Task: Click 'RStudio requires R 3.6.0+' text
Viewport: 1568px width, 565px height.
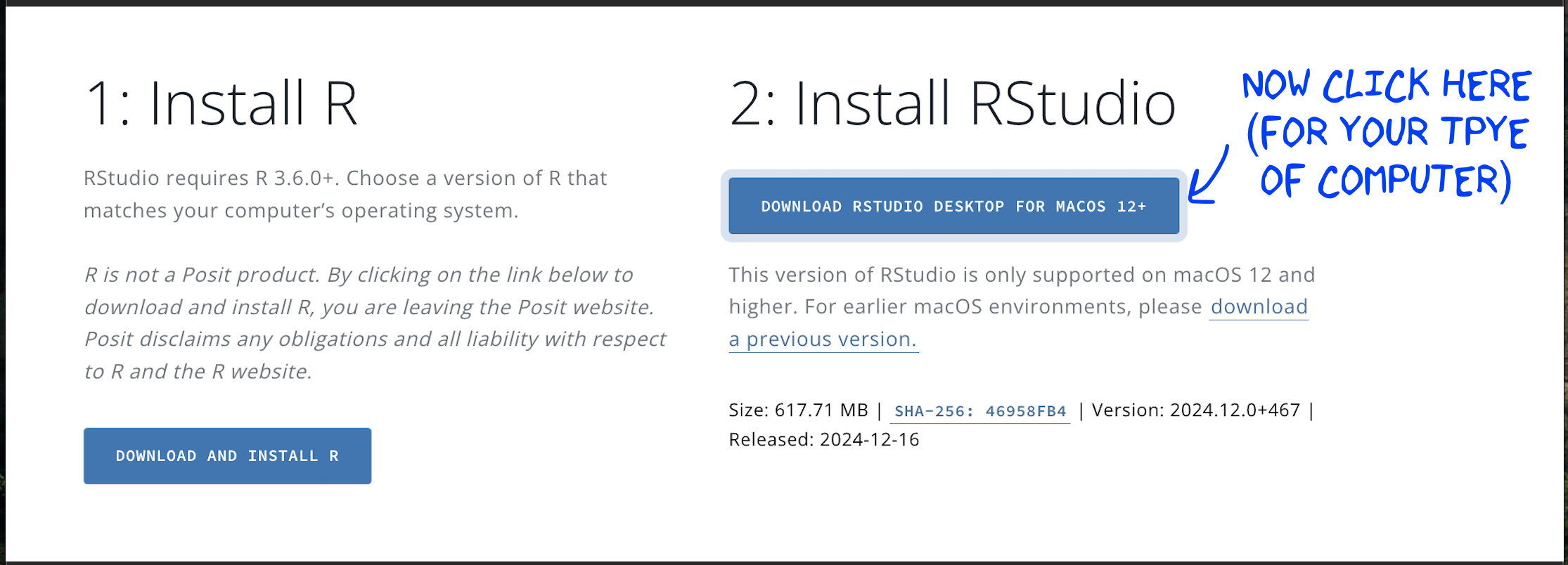Action: [211, 178]
